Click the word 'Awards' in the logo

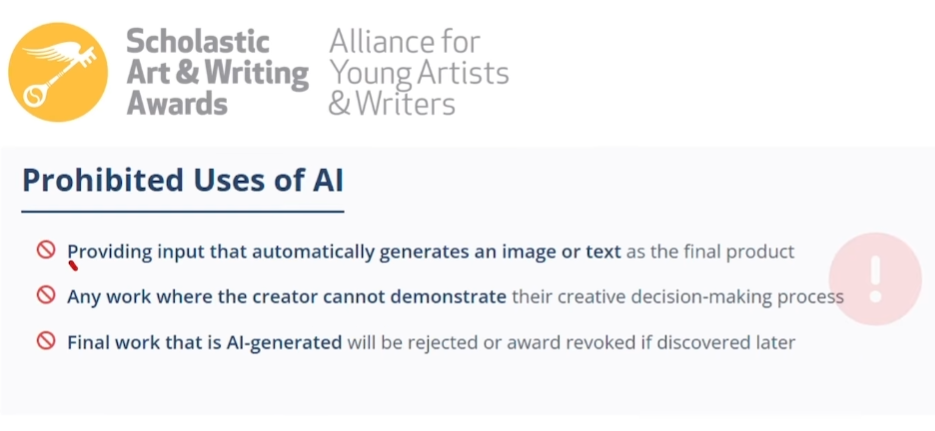177,103
